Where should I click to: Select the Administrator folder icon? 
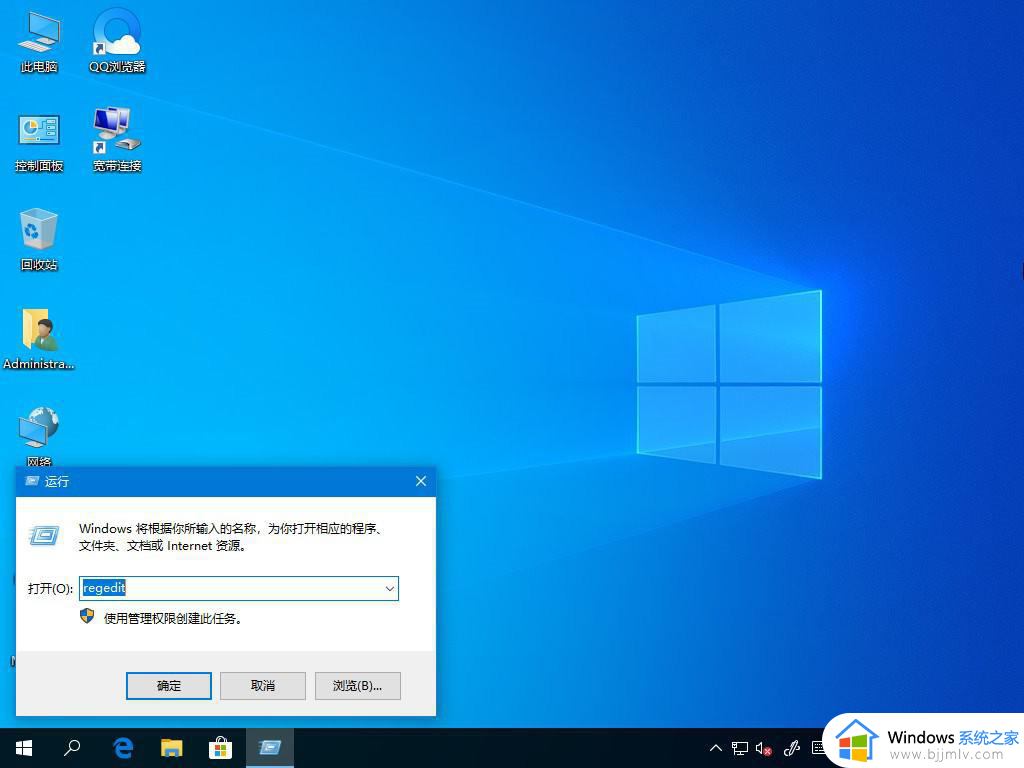point(39,339)
